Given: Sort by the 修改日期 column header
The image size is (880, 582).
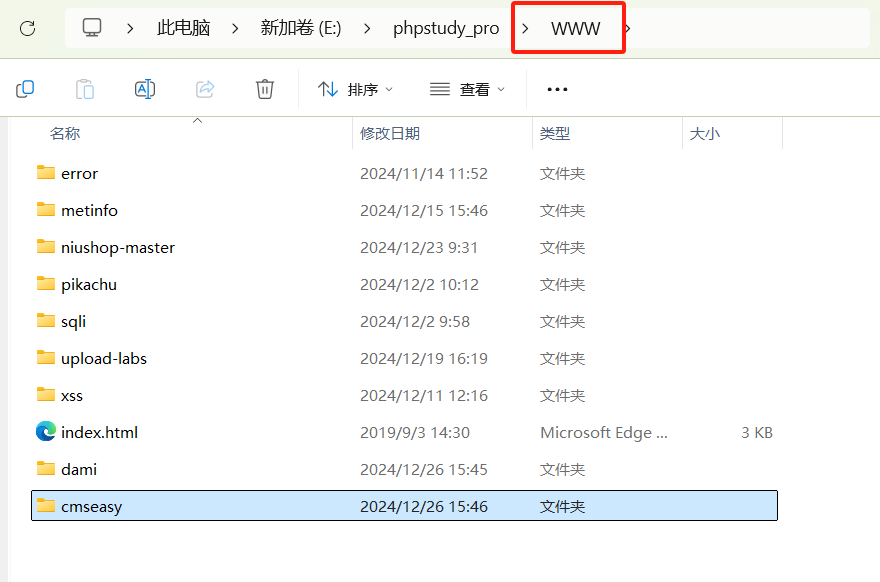Looking at the screenshot, I should pyautogui.click(x=390, y=134).
